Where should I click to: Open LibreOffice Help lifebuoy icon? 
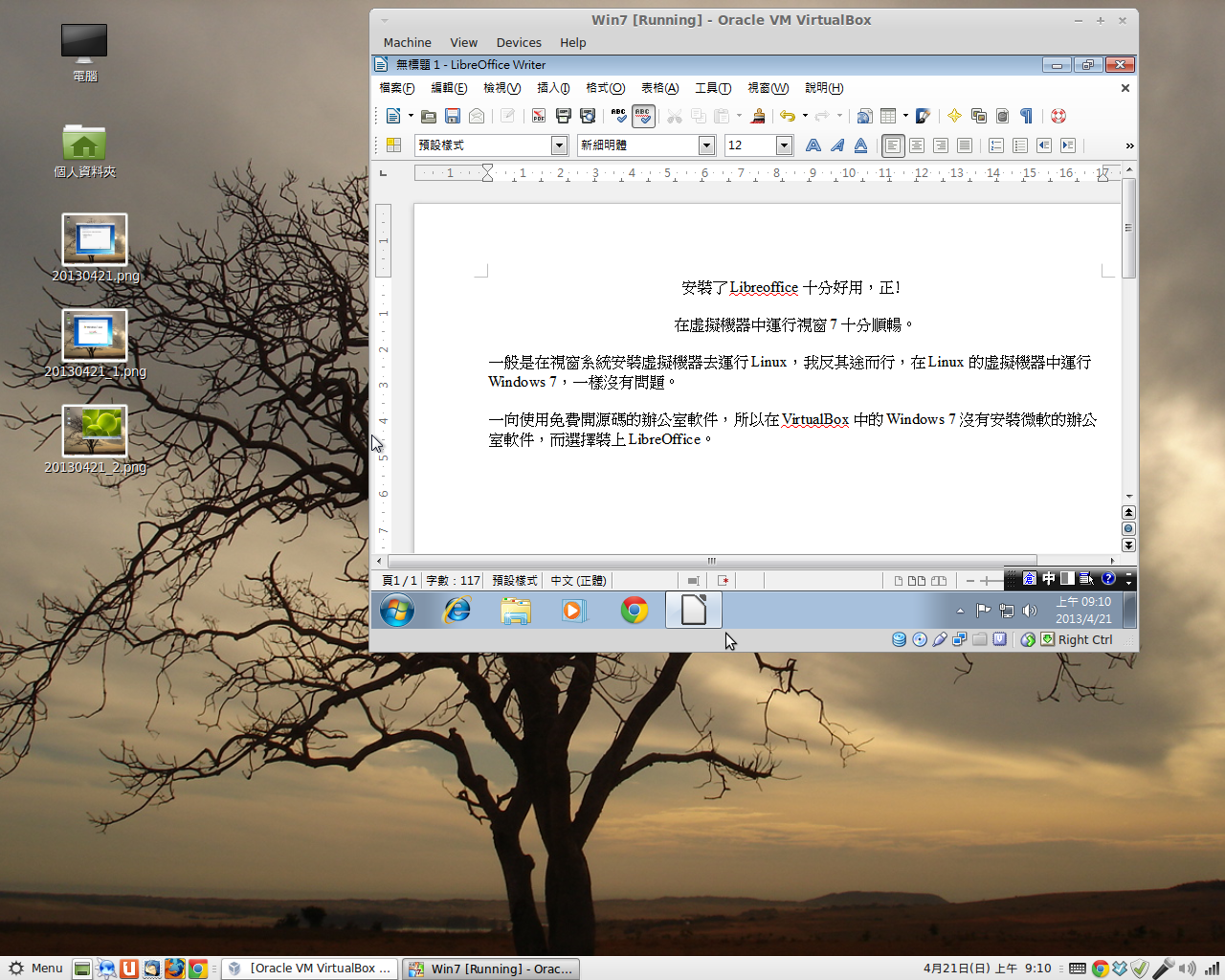coord(1058,116)
